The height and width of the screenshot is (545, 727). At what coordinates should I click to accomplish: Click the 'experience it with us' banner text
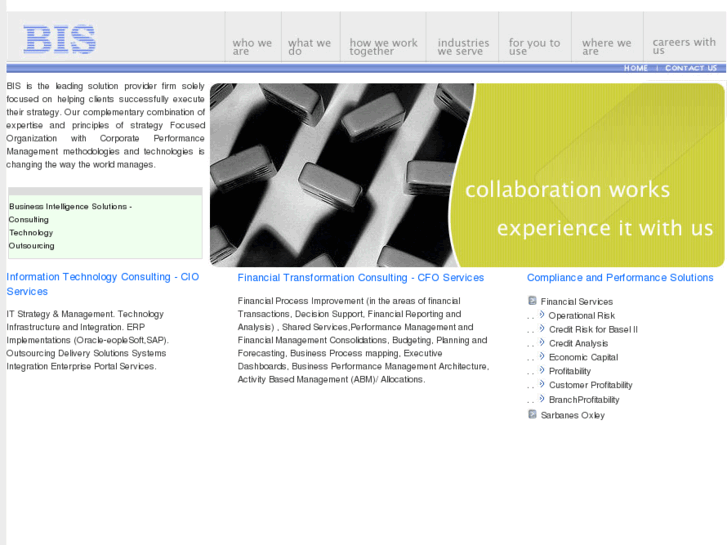(x=605, y=228)
